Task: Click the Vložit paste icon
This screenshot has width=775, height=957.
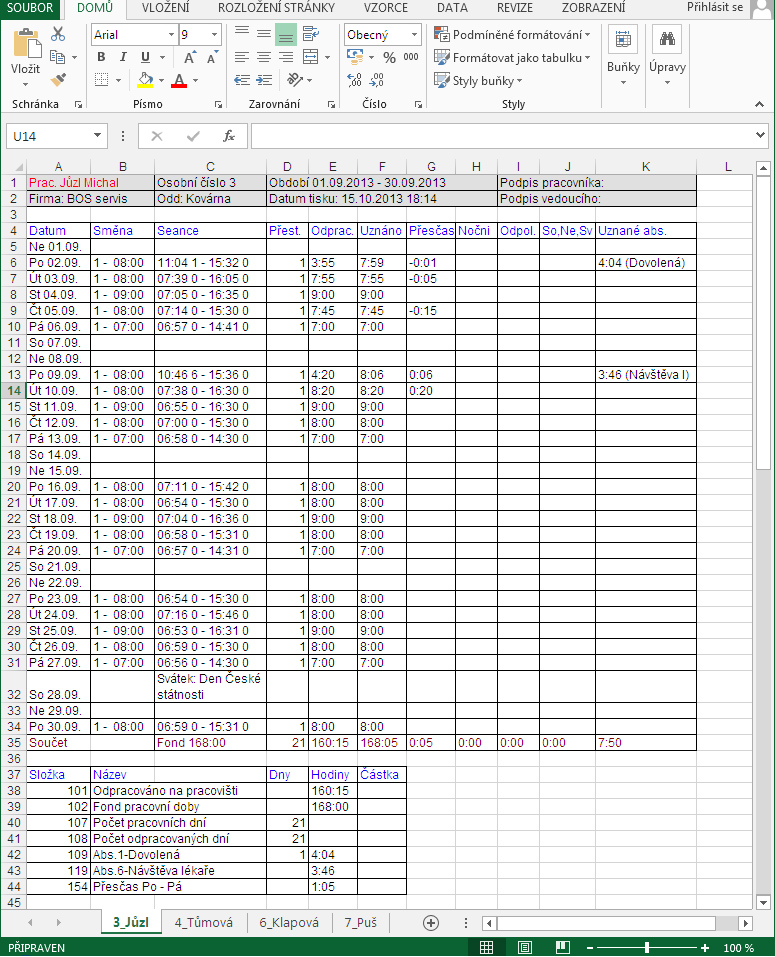Action: (26, 44)
